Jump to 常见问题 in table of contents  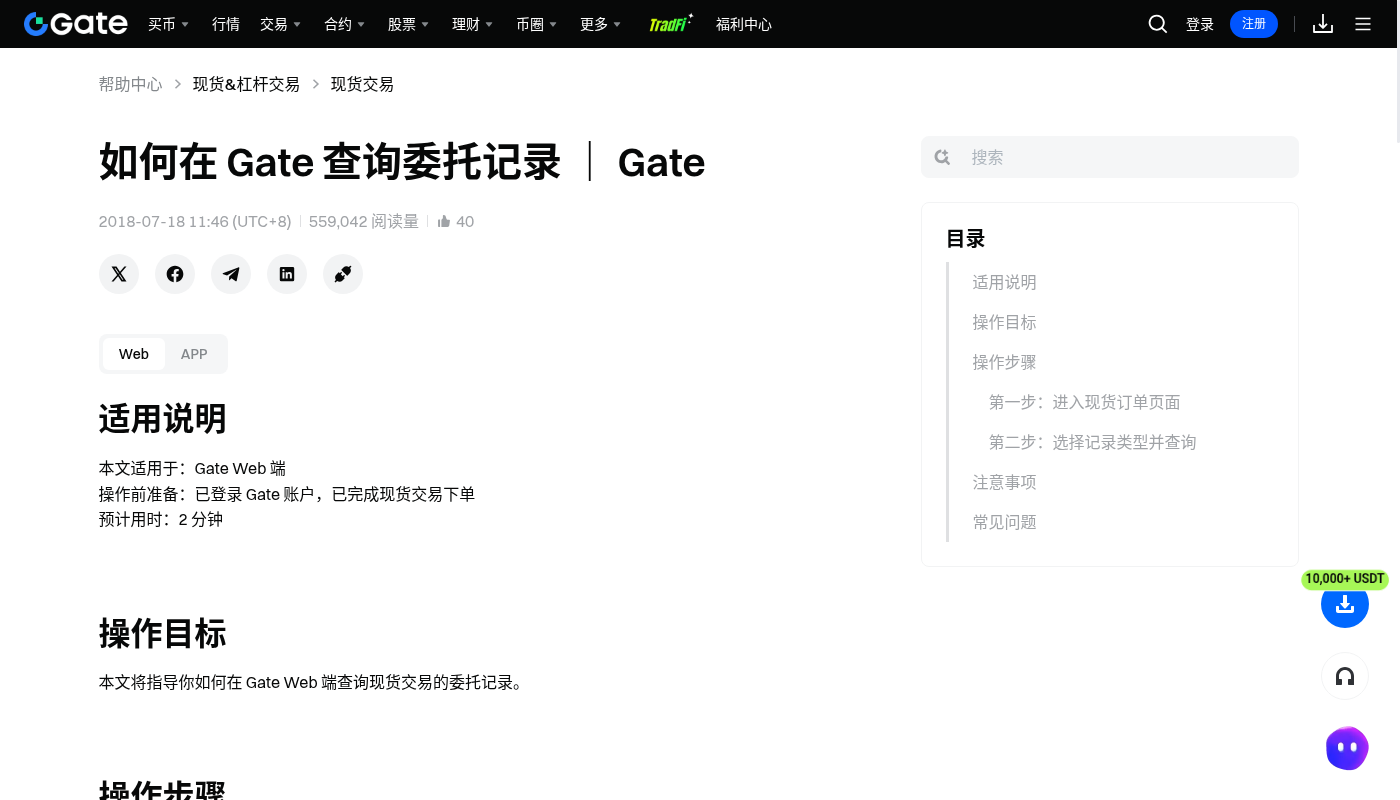(1004, 522)
